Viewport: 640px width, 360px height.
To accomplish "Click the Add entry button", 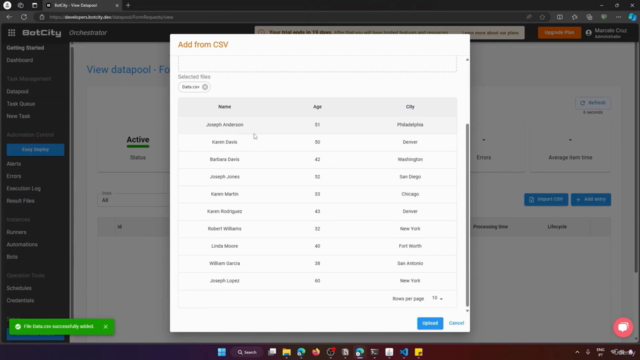I will tap(591, 199).
